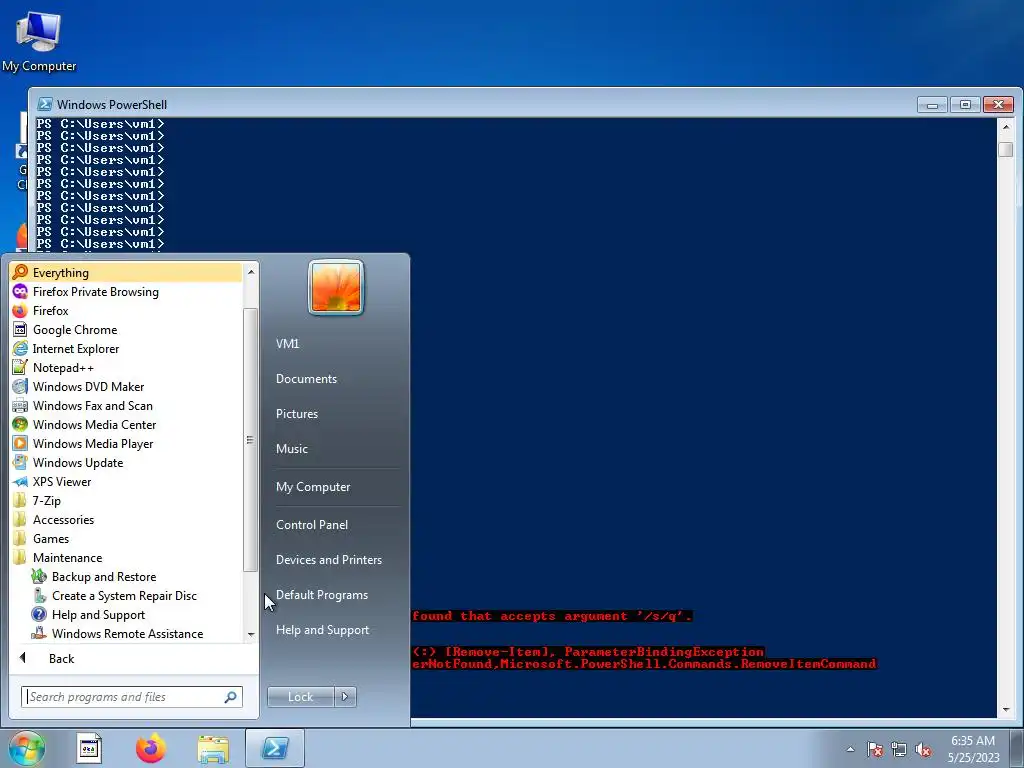Viewport: 1024px width, 768px height.
Task: Open Windows Update icon
Action: pyautogui.click(x=20, y=462)
